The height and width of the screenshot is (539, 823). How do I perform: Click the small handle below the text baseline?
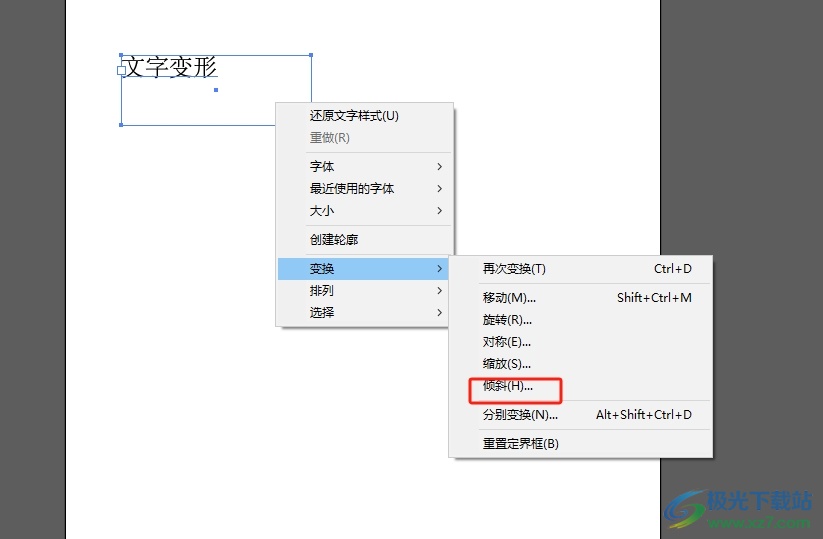(216, 90)
